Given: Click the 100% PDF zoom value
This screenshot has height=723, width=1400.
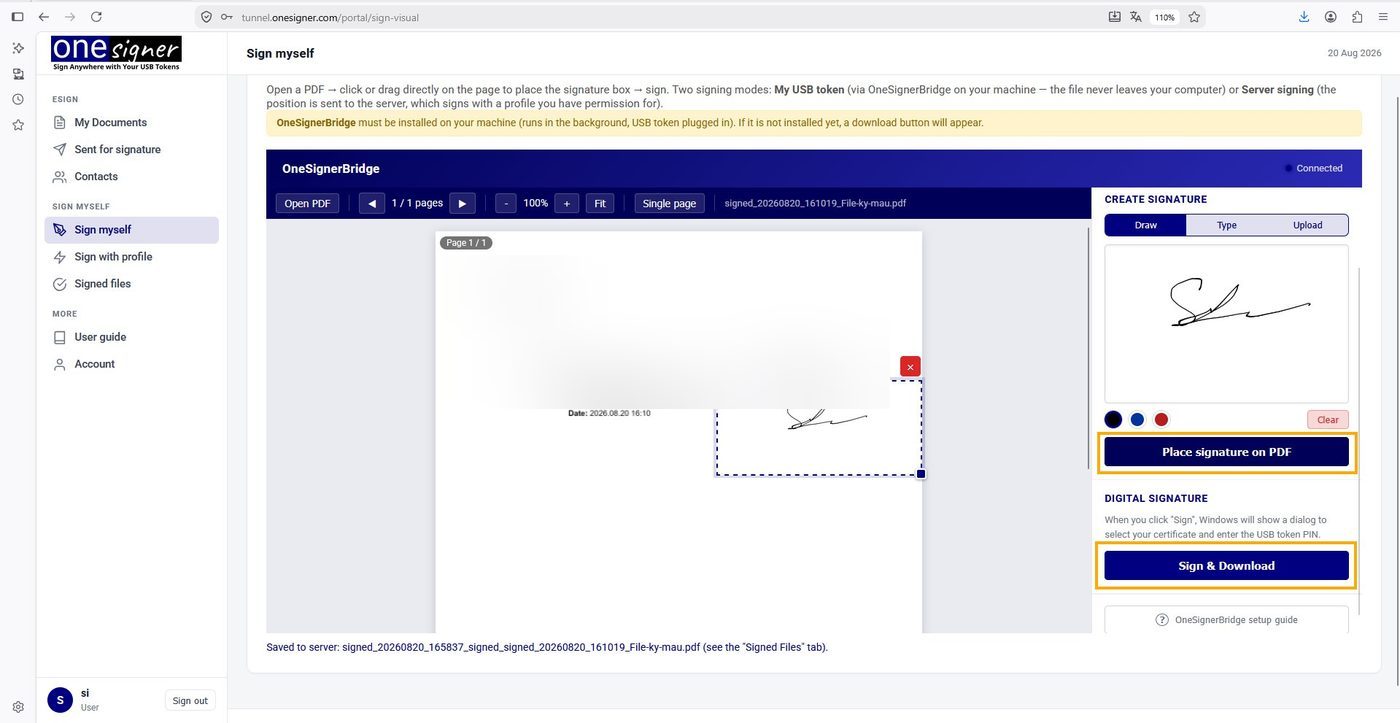Looking at the screenshot, I should pos(536,203).
